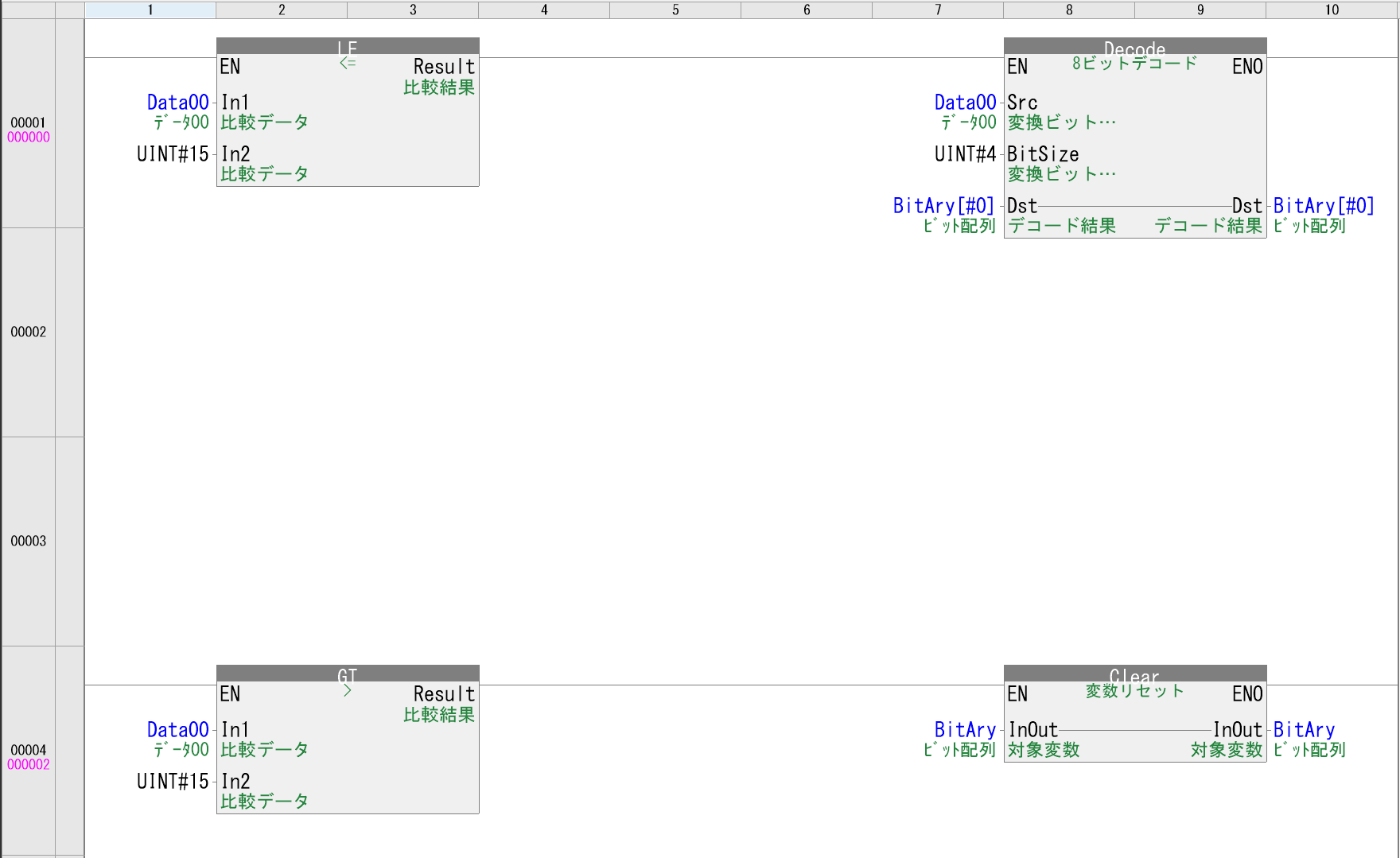This screenshot has height=858, width=1400.
Task: Click Data00 variable at LE In1 input
Action: (178, 103)
